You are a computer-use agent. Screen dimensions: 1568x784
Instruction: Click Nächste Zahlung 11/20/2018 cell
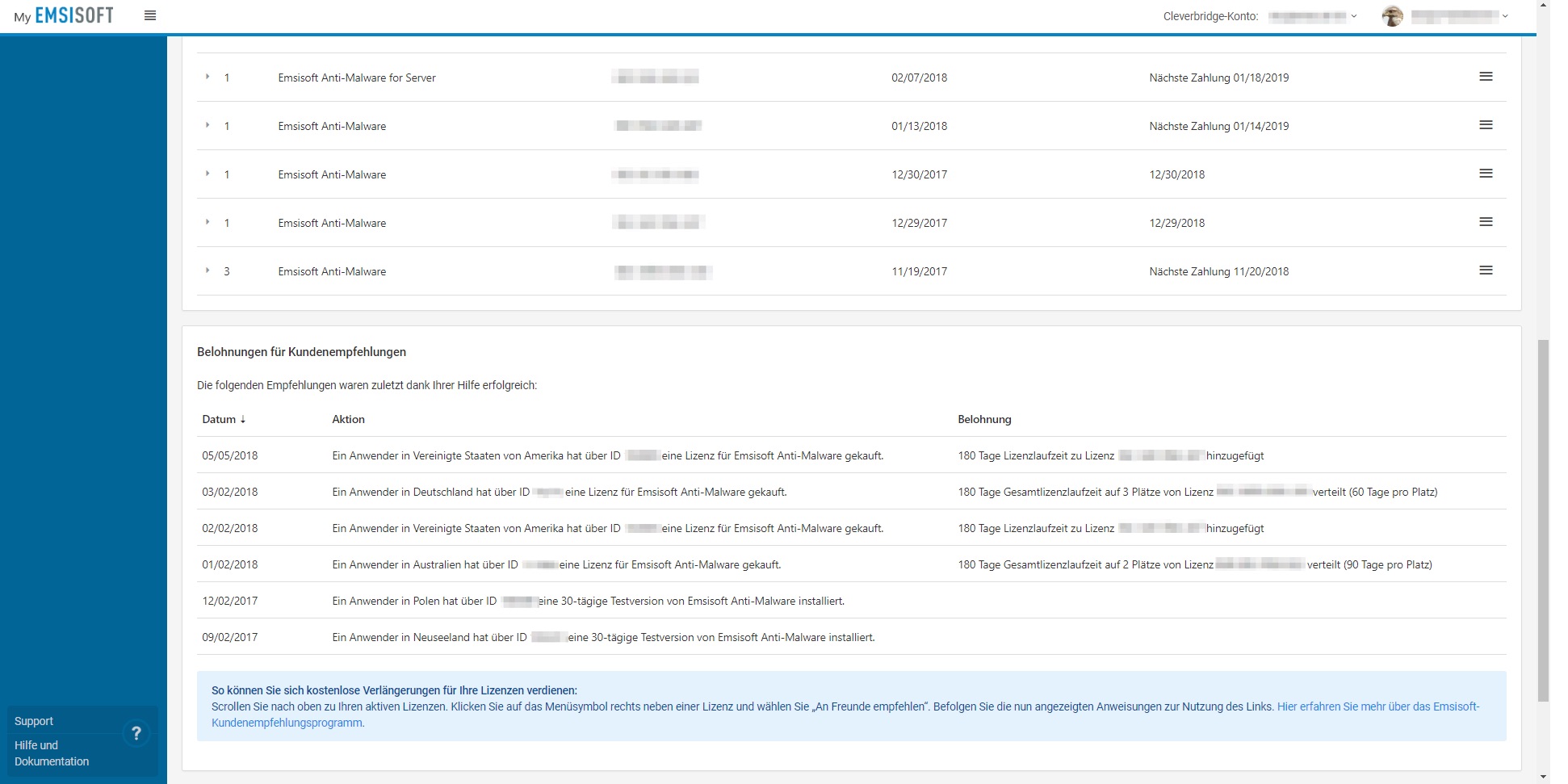click(x=1219, y=271)
